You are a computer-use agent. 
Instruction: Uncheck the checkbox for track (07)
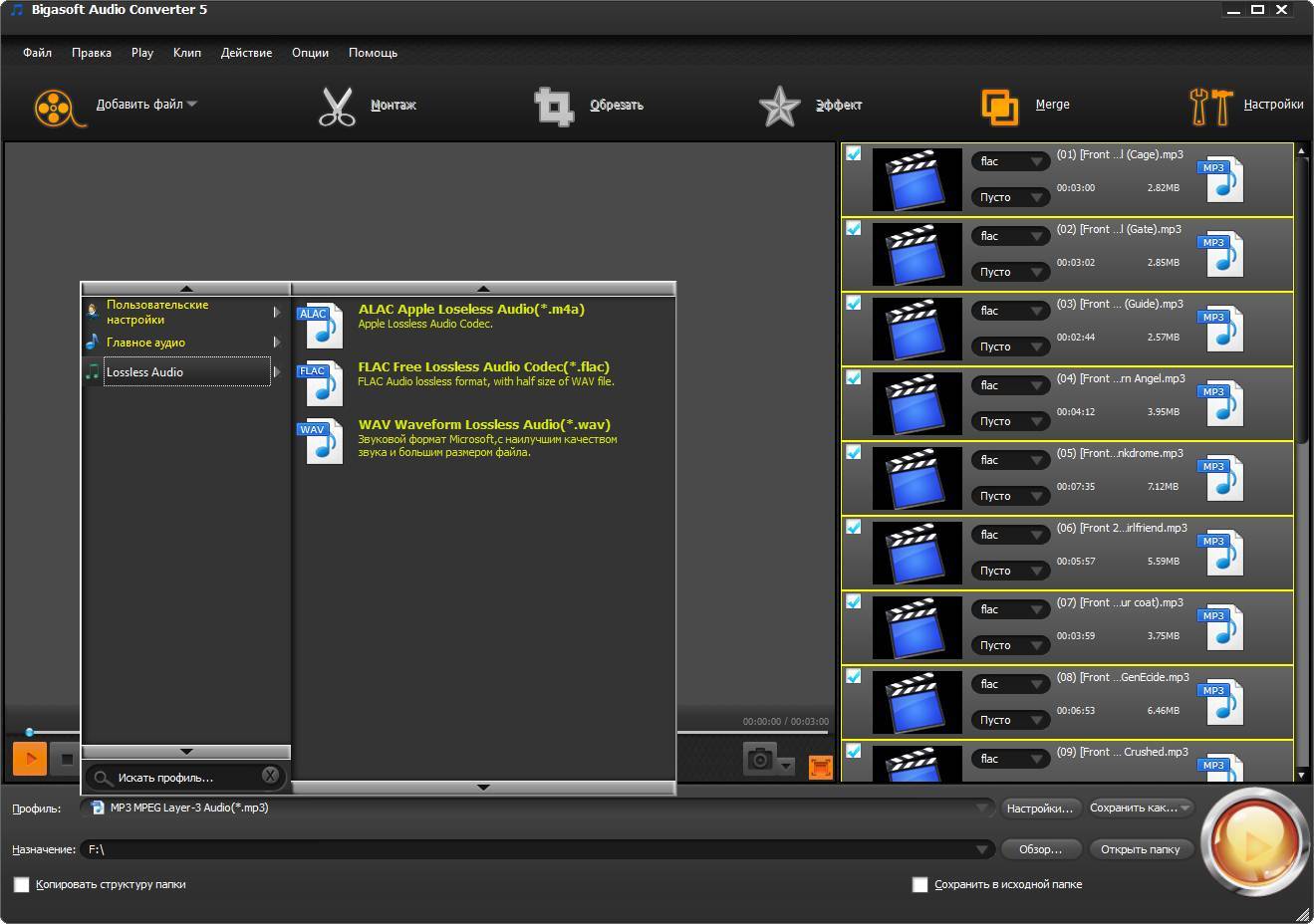(x=853, y=601)
